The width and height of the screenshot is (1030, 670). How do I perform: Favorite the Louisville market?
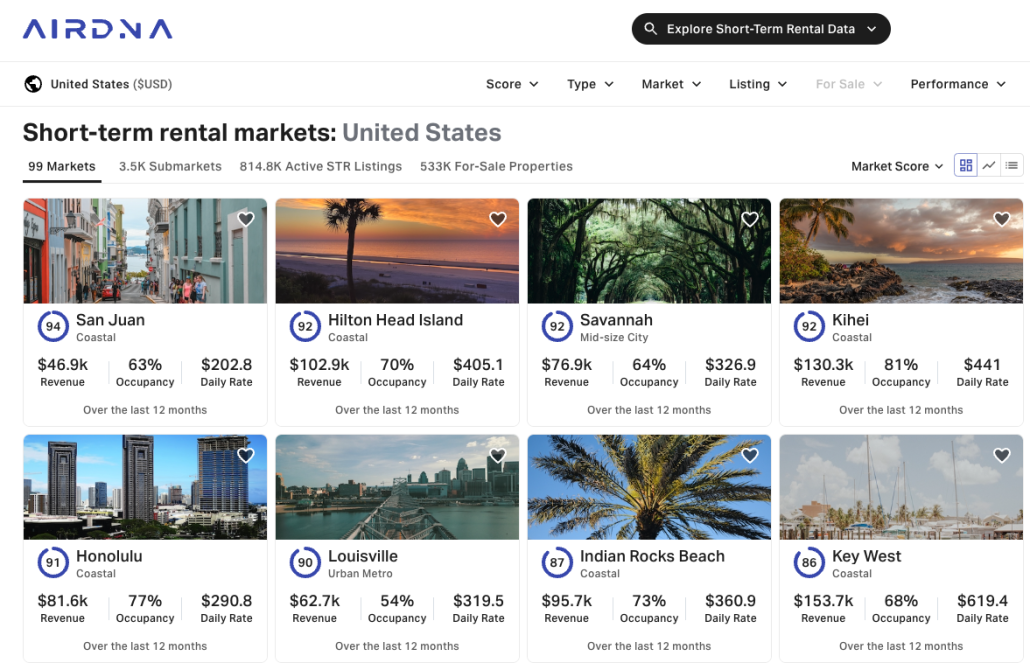pos(498,455)
